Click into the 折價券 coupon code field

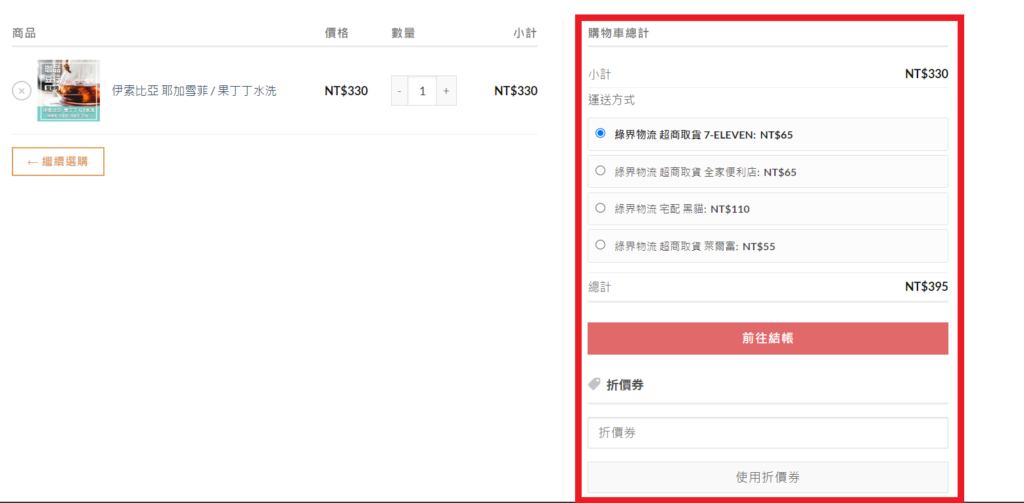[x=767, y=433]
